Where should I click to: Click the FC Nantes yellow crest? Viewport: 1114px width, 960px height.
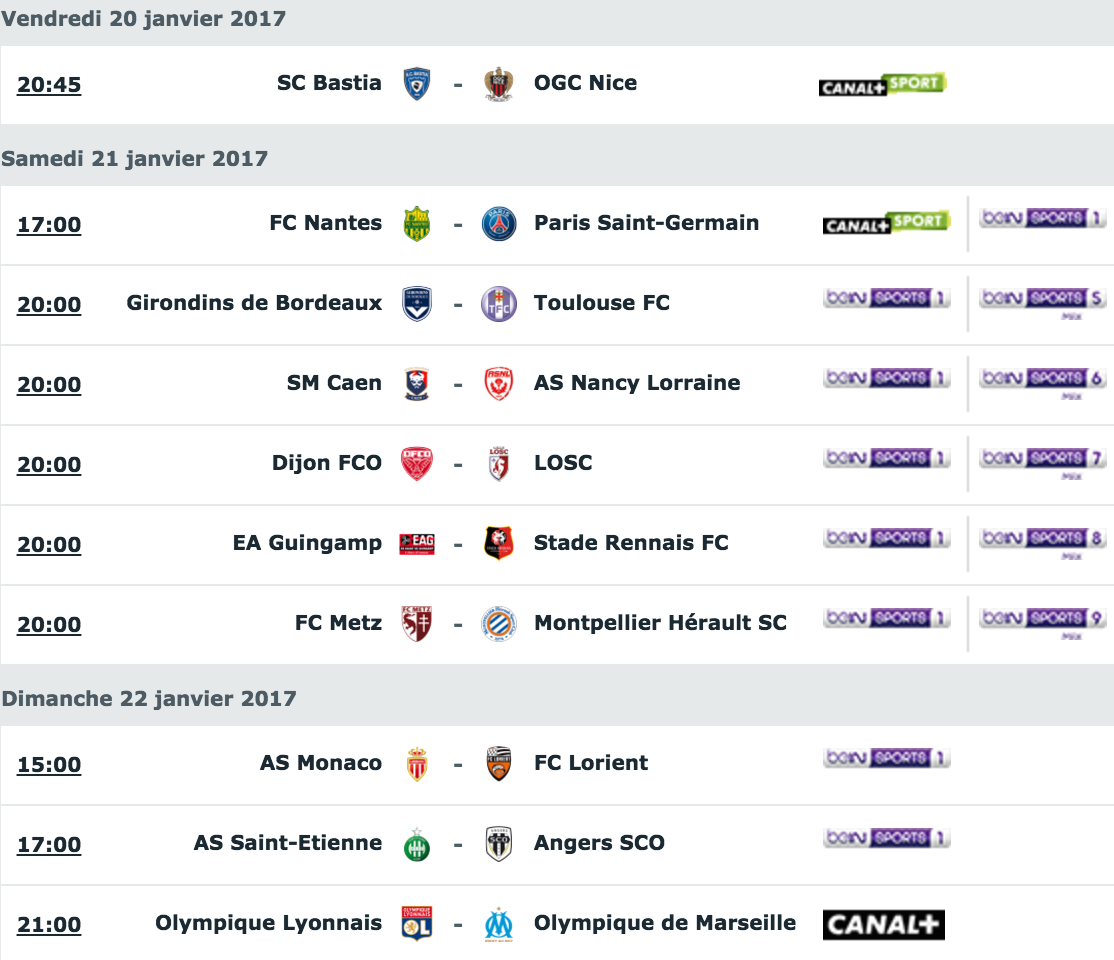tap(417, 224)
